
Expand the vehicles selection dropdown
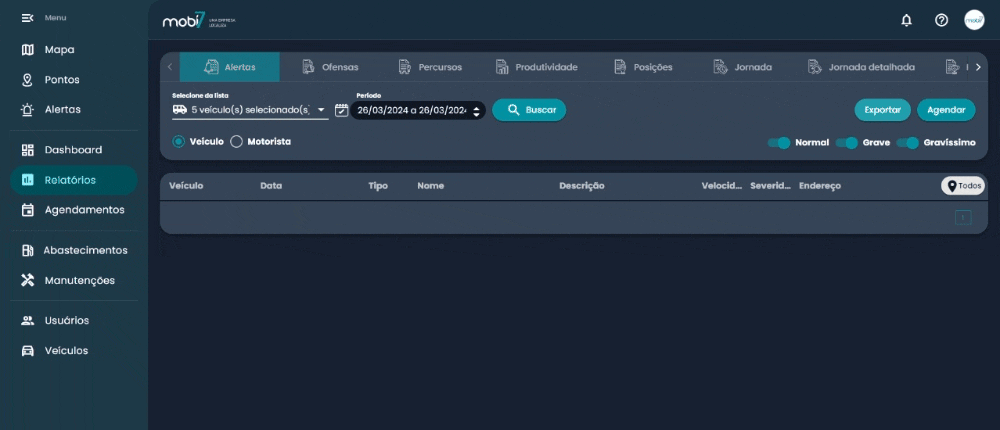point(321,110)
